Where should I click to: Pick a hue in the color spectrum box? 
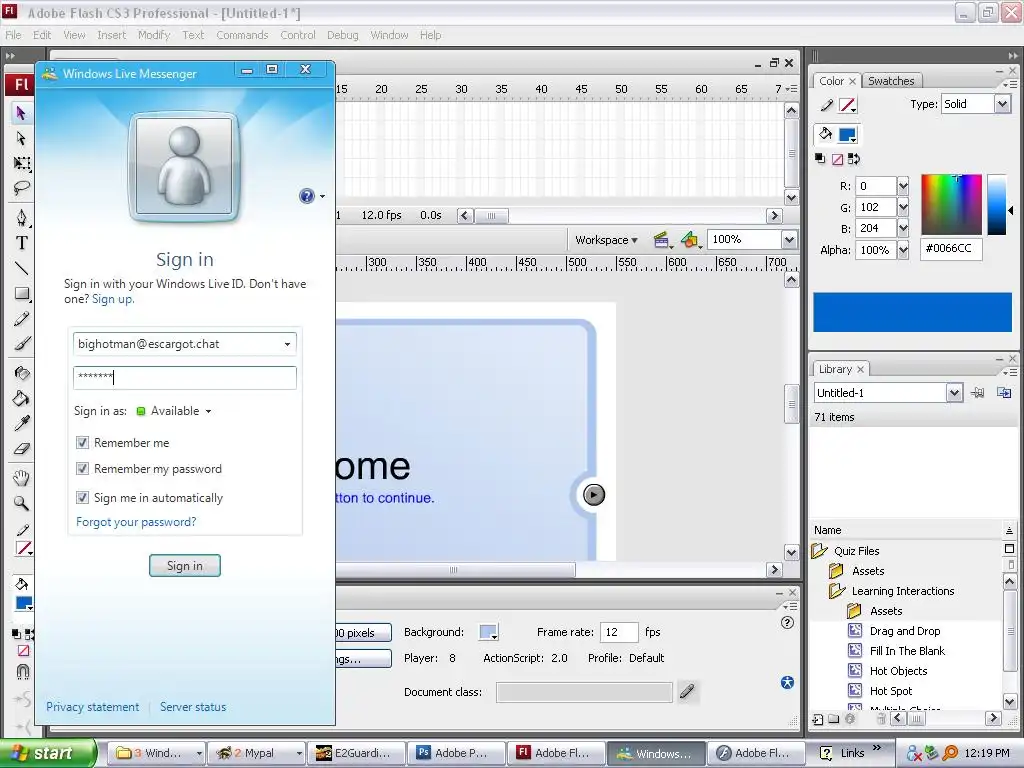coord(952,204)
